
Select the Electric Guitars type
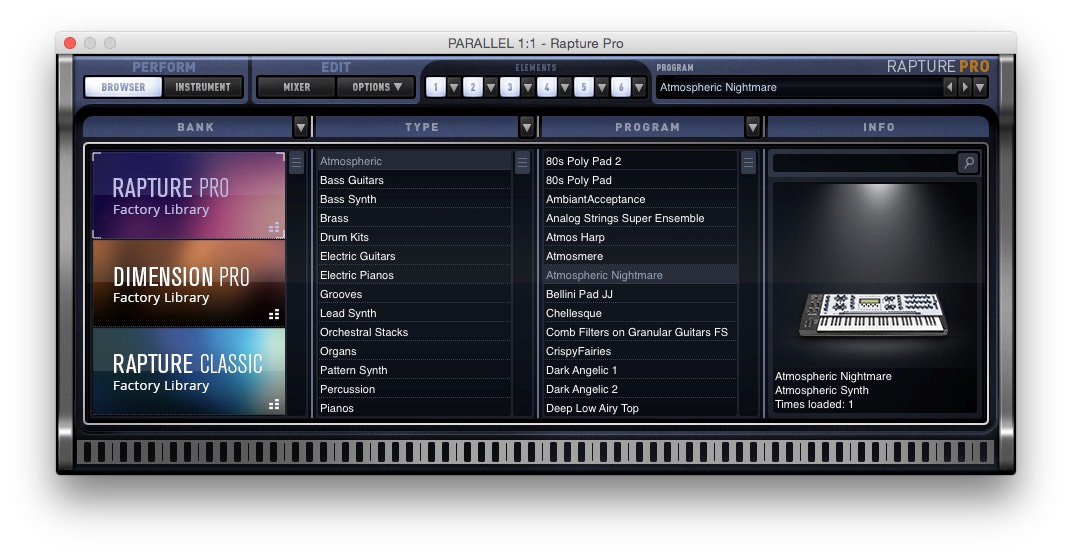pos(414,256)
